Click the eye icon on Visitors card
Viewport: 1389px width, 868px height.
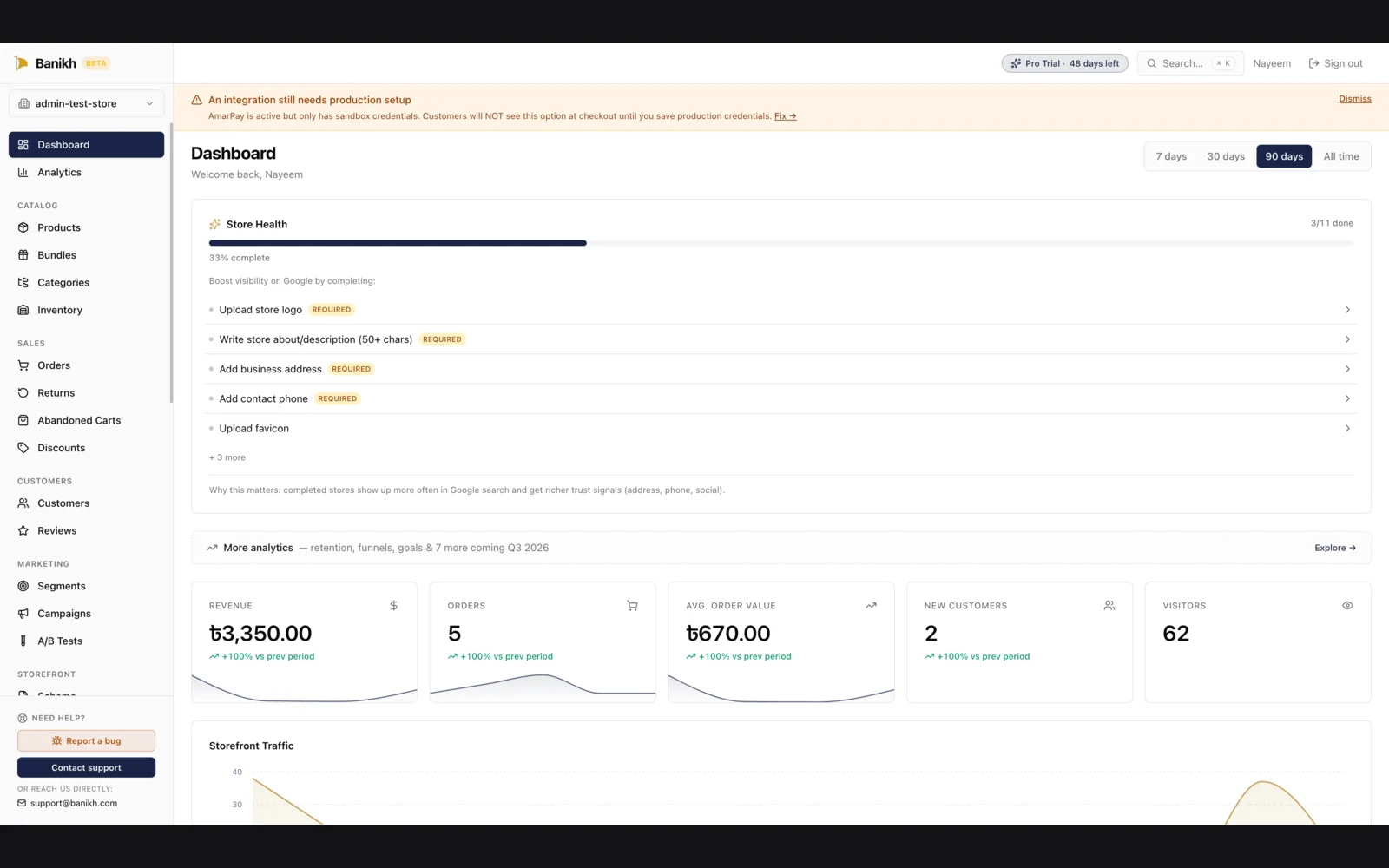pos(1347,606)
